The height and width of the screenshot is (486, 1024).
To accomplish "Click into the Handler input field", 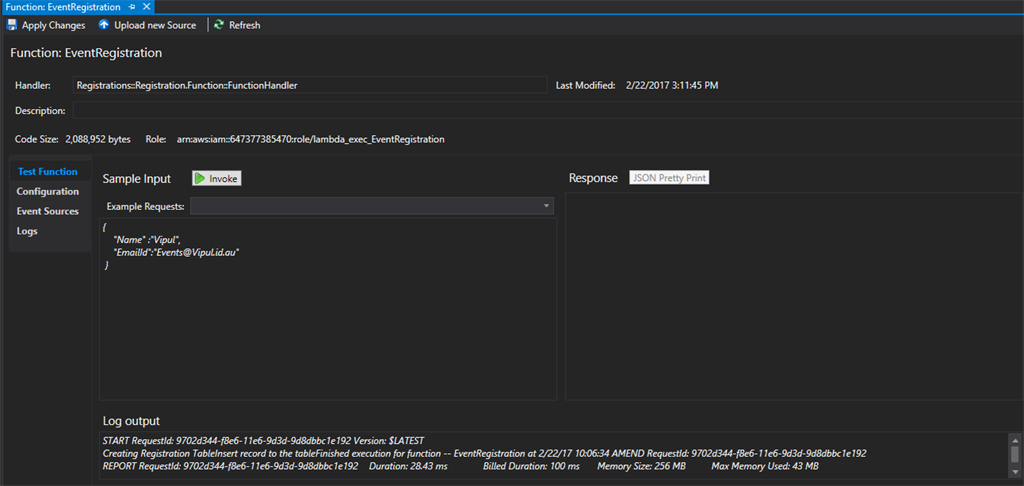I will (310, 85).
